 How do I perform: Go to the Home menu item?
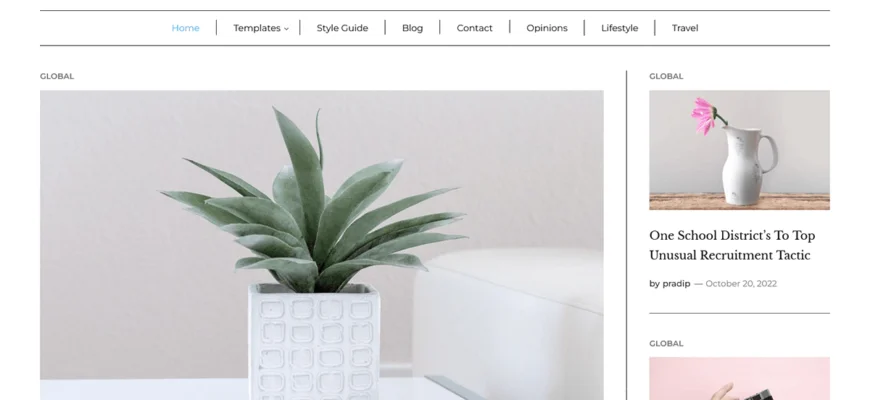(185, 28)
